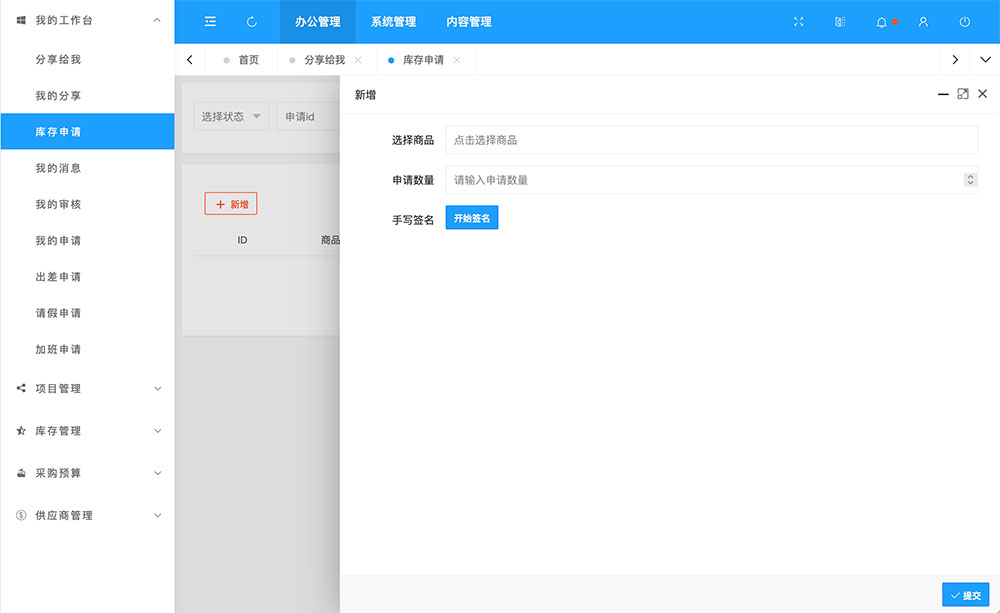
Task: Expand the 采购预算 menu group
Action: pos(158,473)
